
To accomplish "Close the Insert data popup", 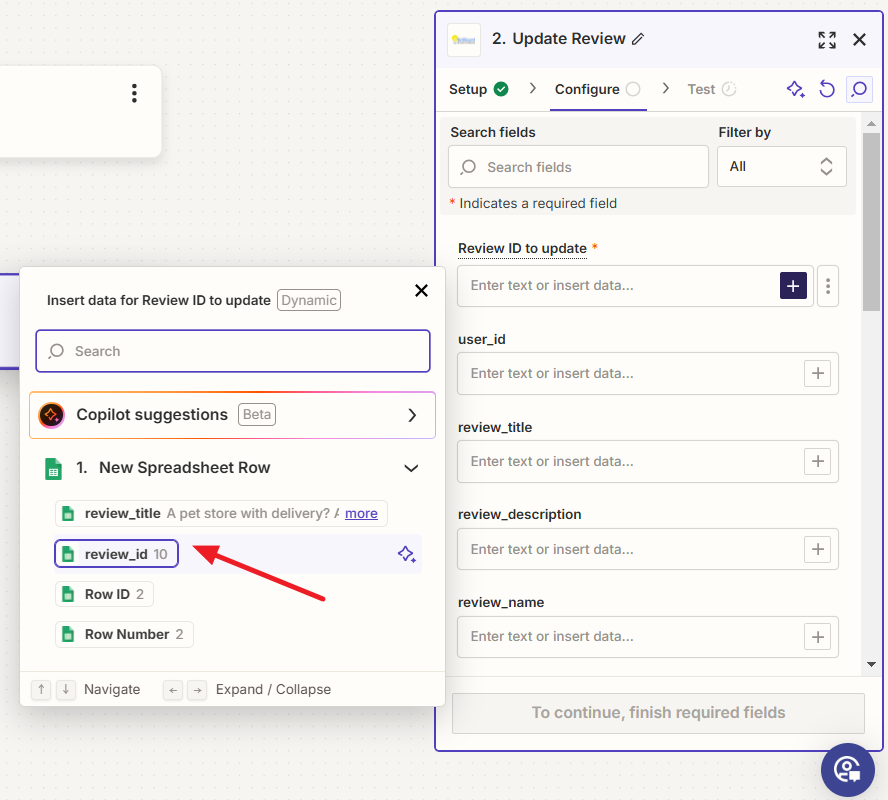I will point(421,290).
